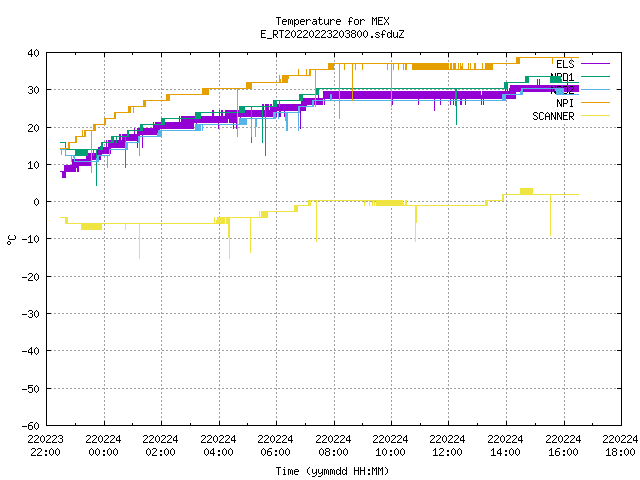Click the 'Time (yymmdd HH:MM)' axis title
Screen dimensions: 640x480
(332, 471)
